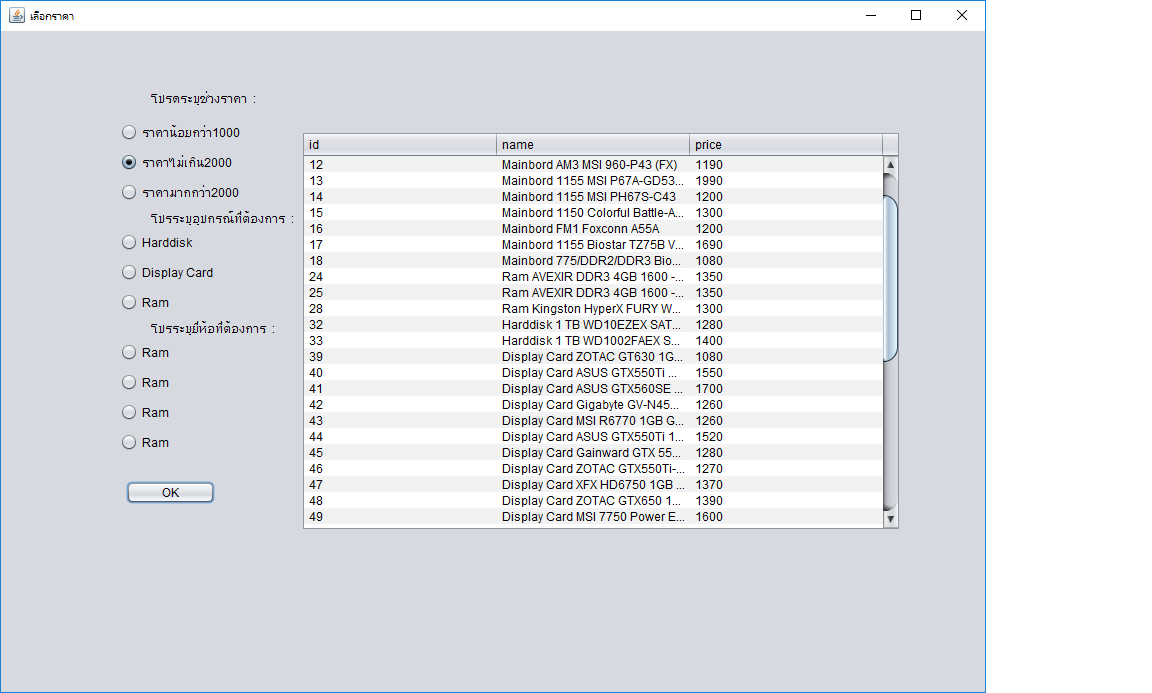Click id cell 33 in the table
The height and width of the screenshot is (693, 1152).
pos(400,341)
